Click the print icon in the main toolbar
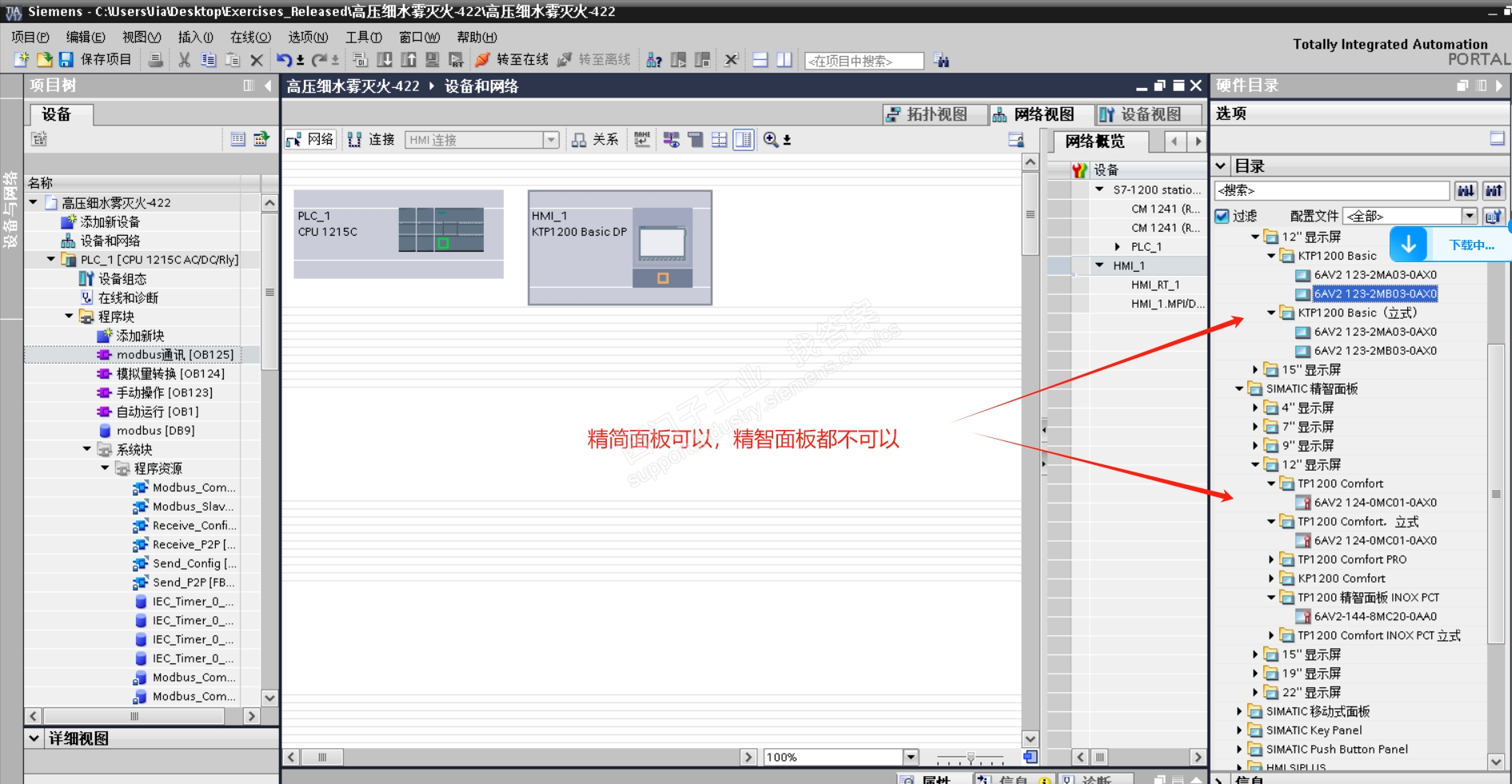This screenshot has width=1512, height=784. (x=156, y=60)
